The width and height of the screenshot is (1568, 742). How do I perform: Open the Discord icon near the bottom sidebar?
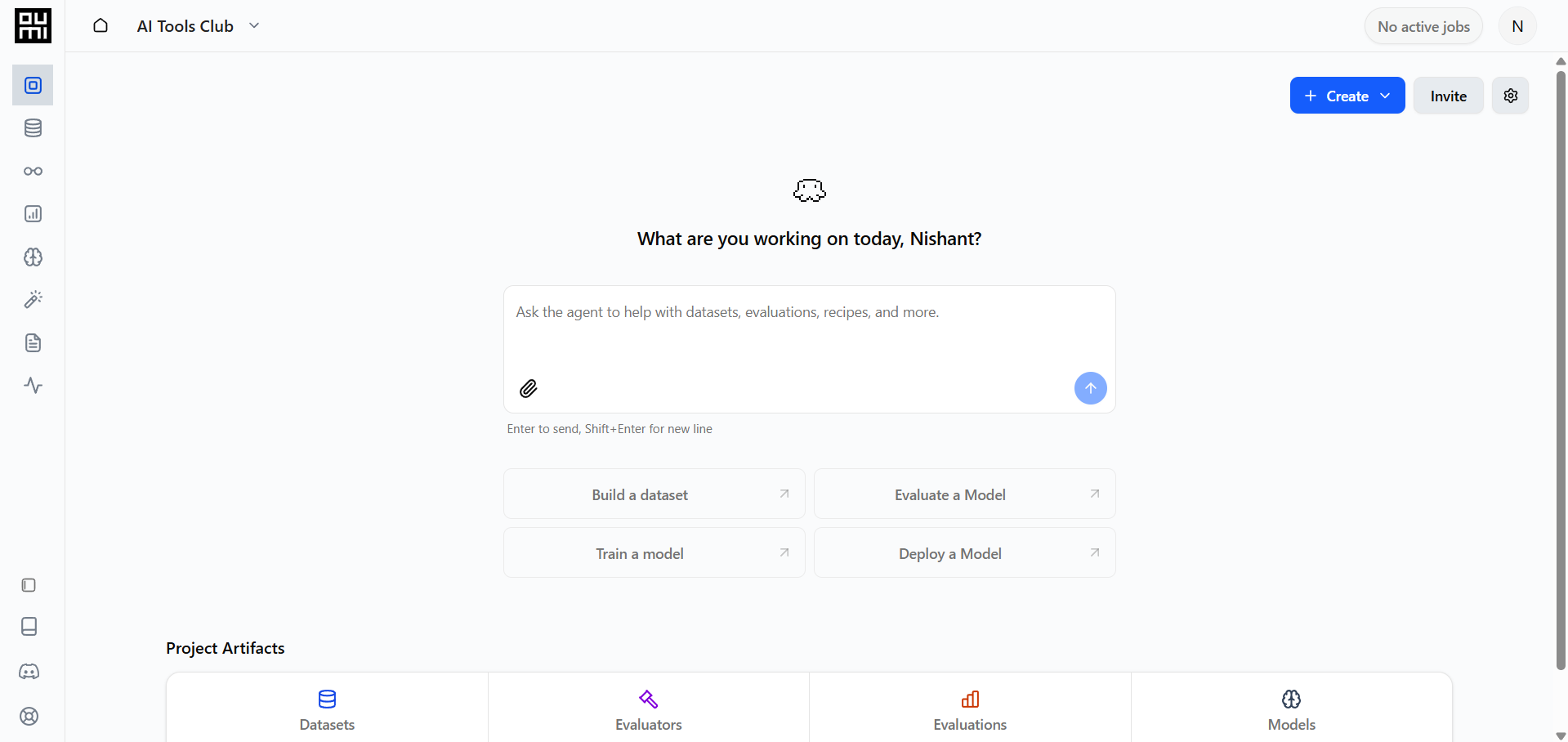click(29, 672)
